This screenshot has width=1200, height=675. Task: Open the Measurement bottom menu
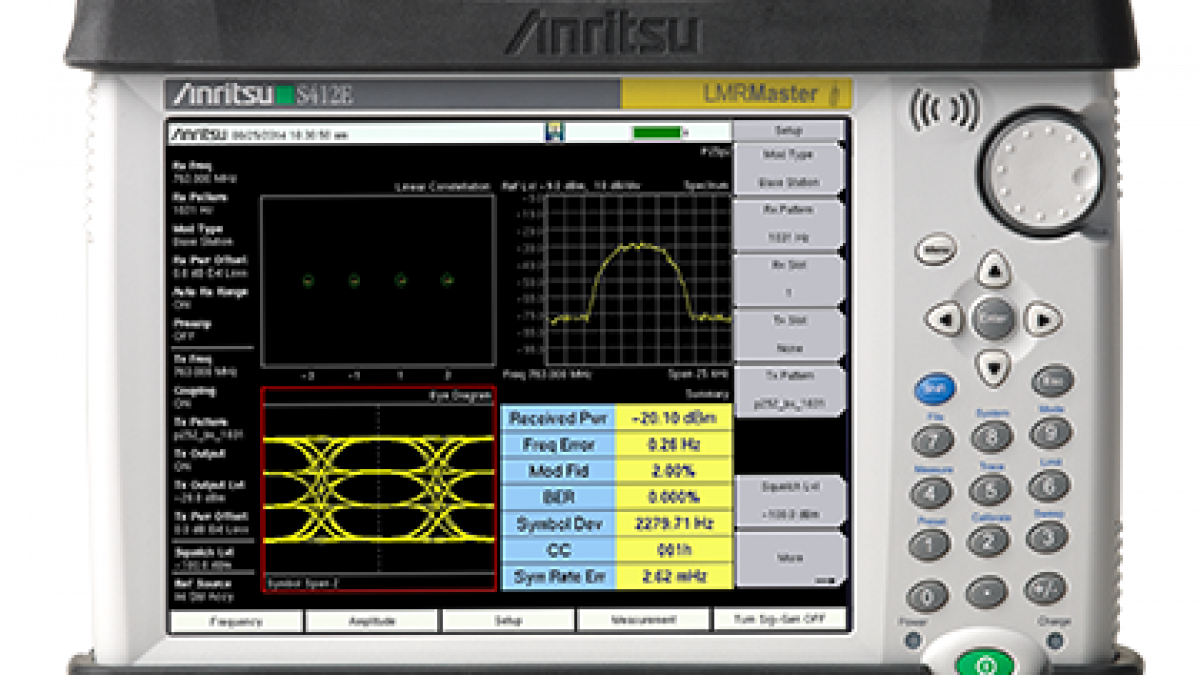[x=644, y=621]
